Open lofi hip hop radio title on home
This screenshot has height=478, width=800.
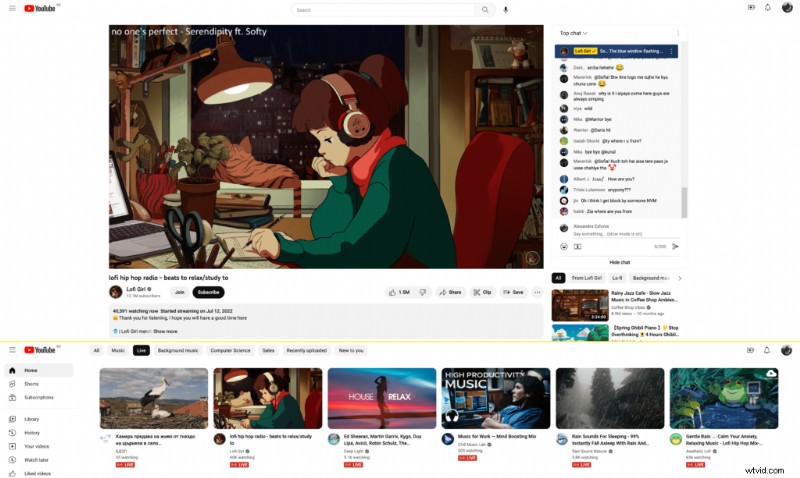click(271, 440)
